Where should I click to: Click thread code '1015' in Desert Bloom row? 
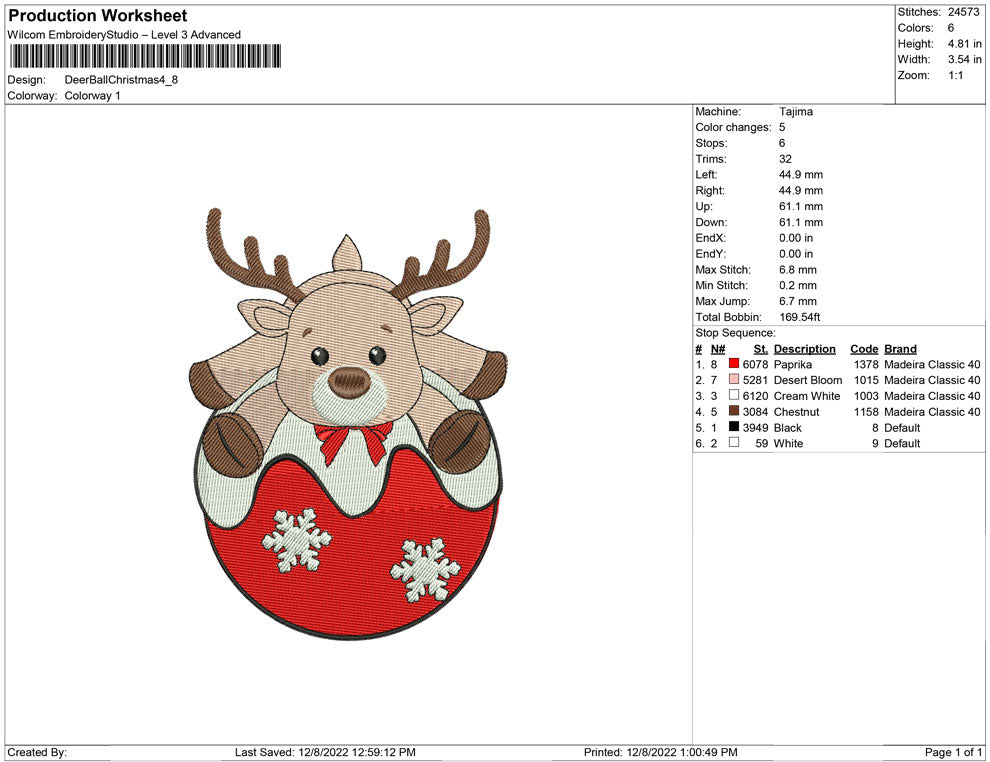866,380
